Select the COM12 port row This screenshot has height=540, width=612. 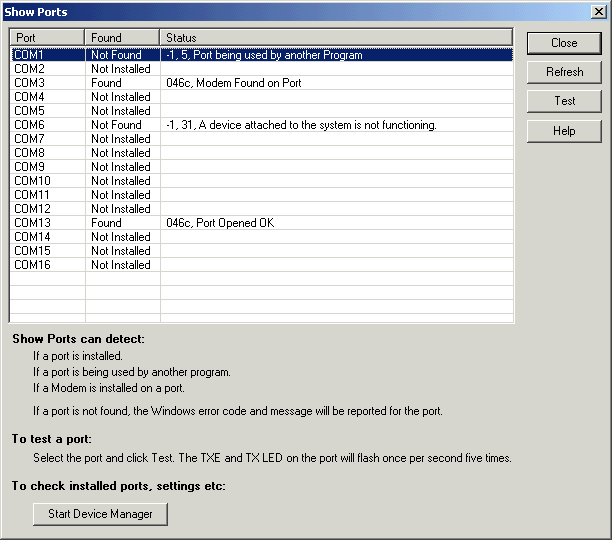click(x=262, y=209)
